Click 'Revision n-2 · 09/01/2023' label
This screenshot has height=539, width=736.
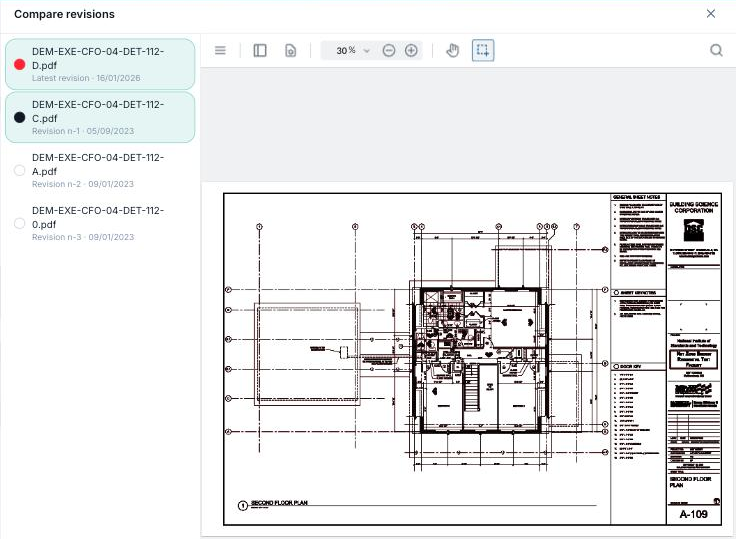coord(83,184)
